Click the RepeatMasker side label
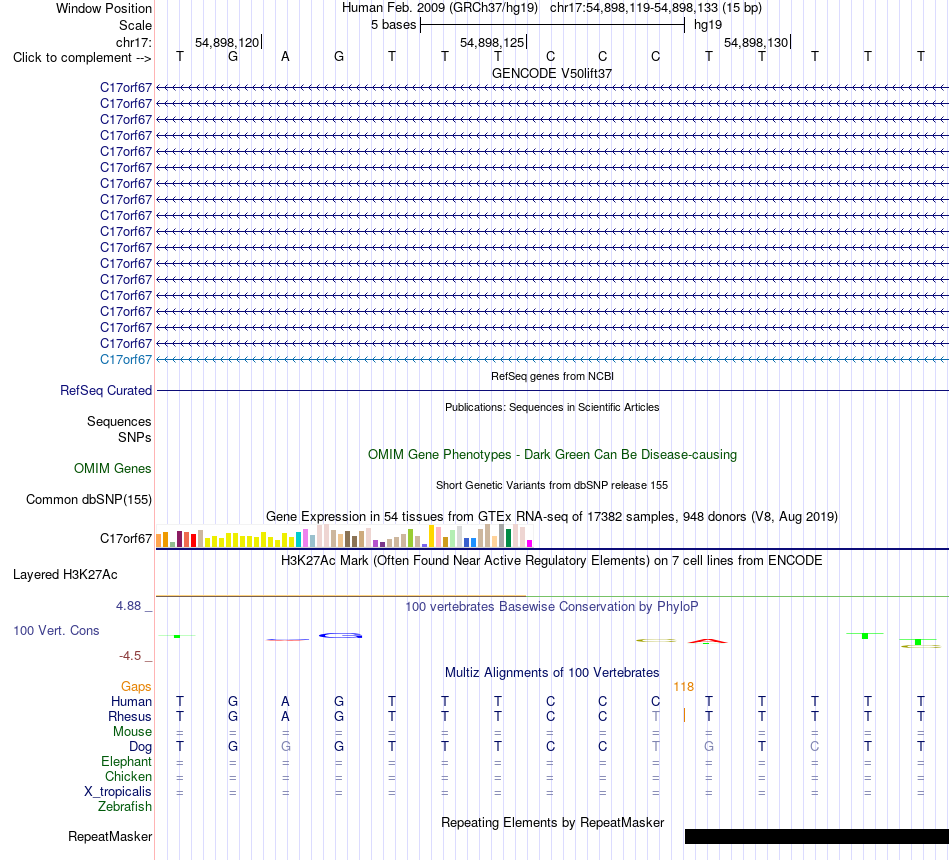This screenshot has height=860, width=950. pyautogui.click(x=110, y=836)
